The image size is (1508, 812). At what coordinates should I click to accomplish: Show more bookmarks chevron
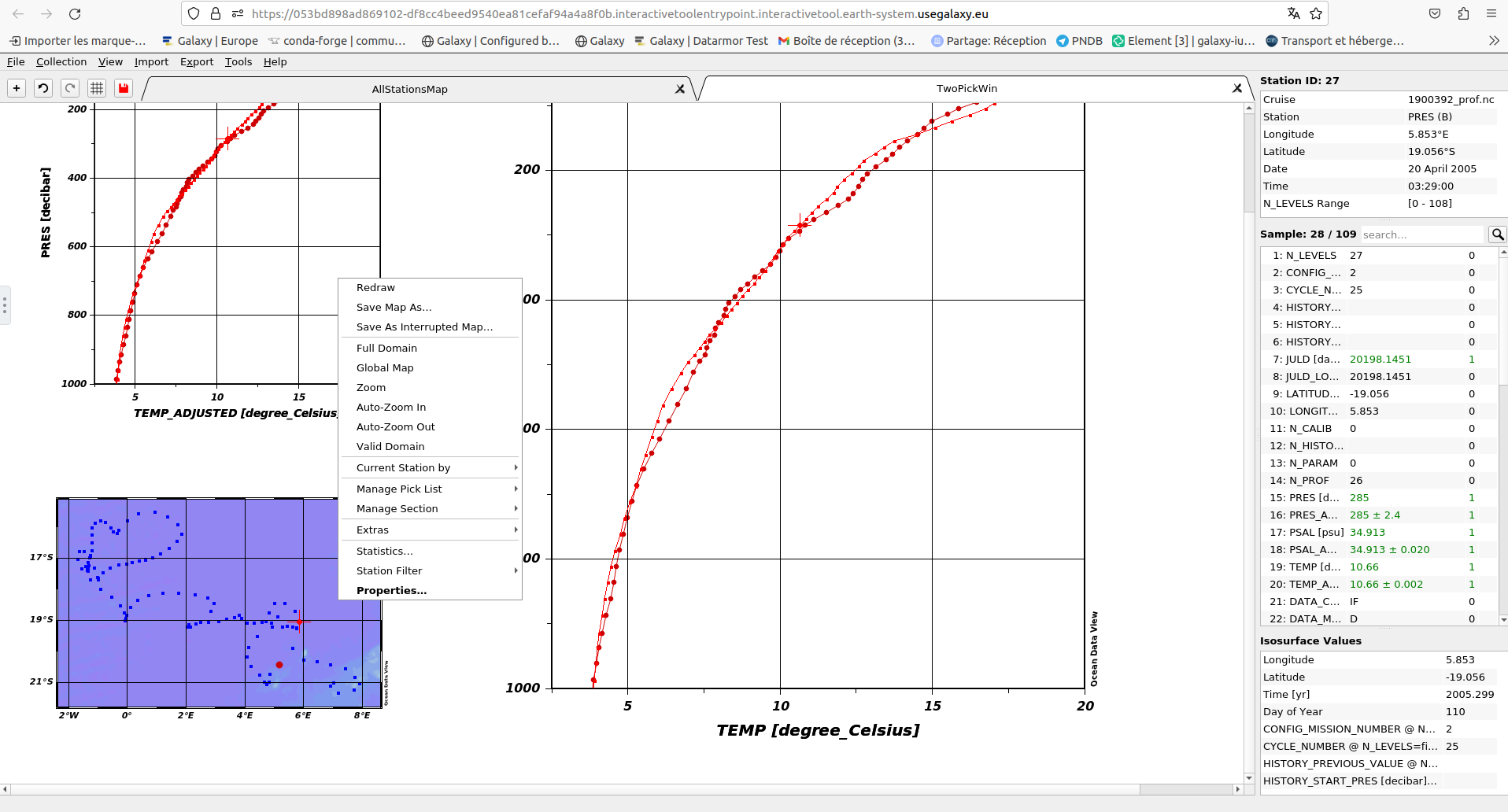(1494, 40)
